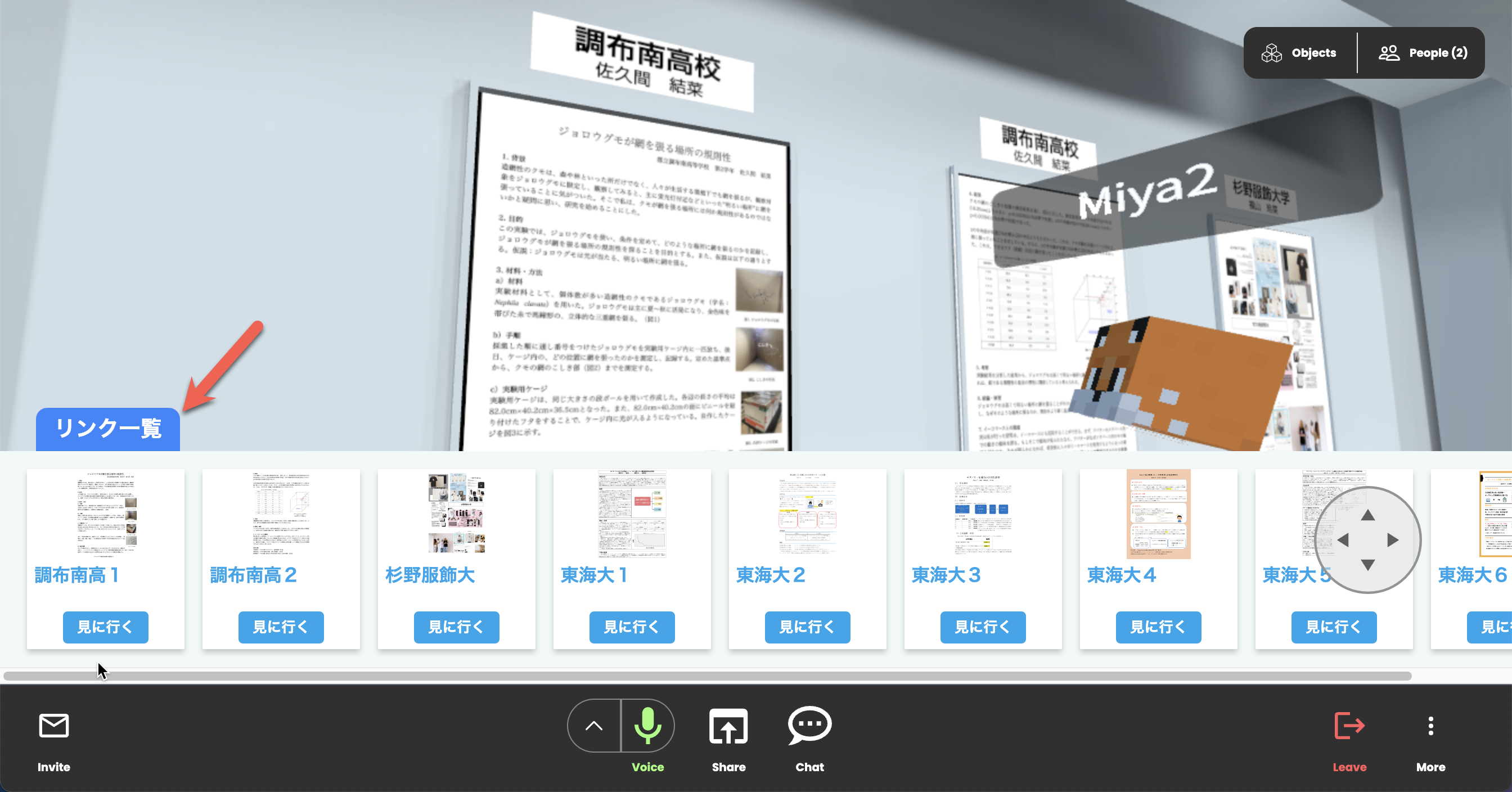Leave the room with the Leave icon
Image resolution: width=1512 pixels, height=792 pixels.
click(1349, 726)
